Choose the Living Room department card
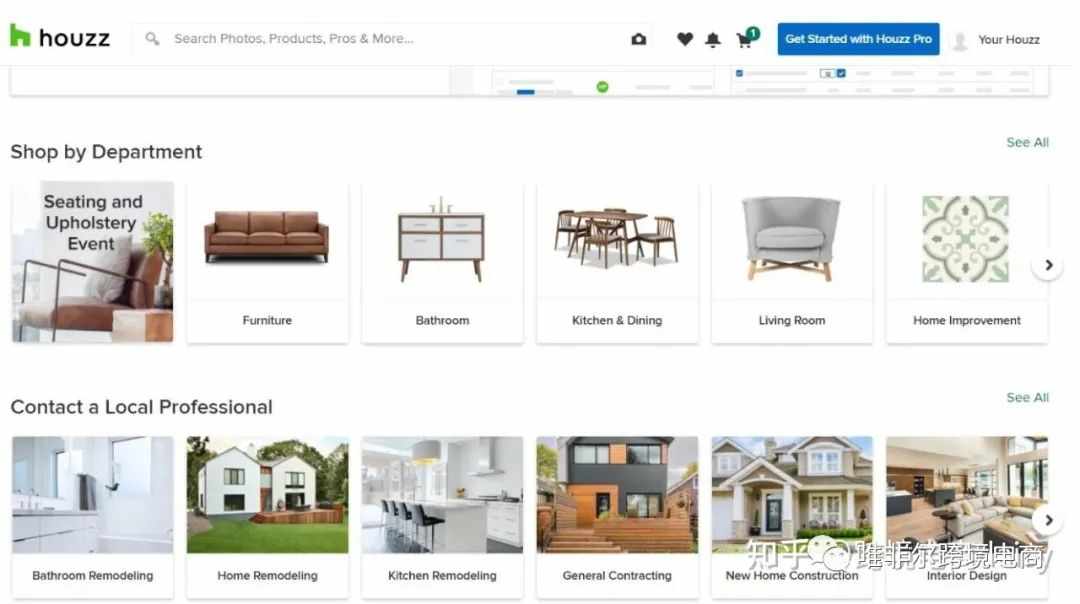1080x604 pixels. point(792,262)
